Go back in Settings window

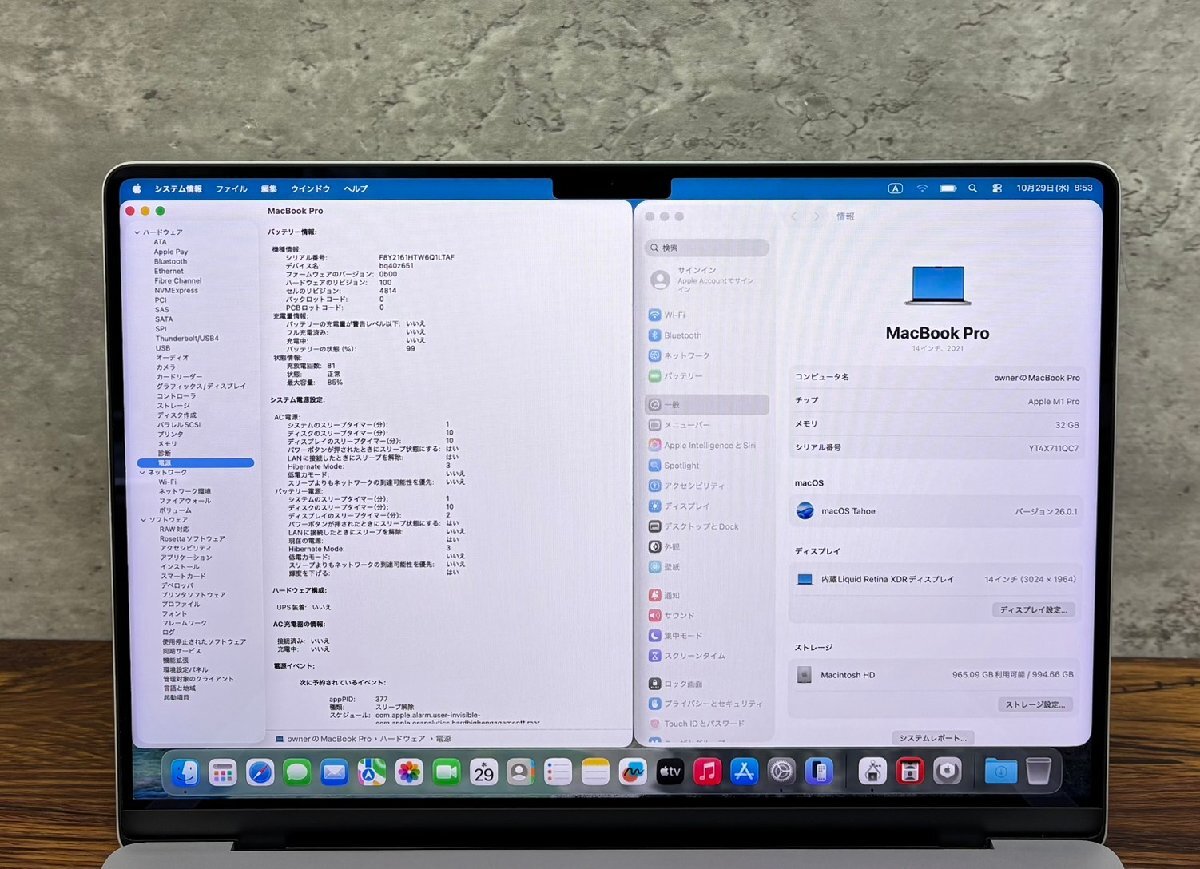click(x=795, y=216)
